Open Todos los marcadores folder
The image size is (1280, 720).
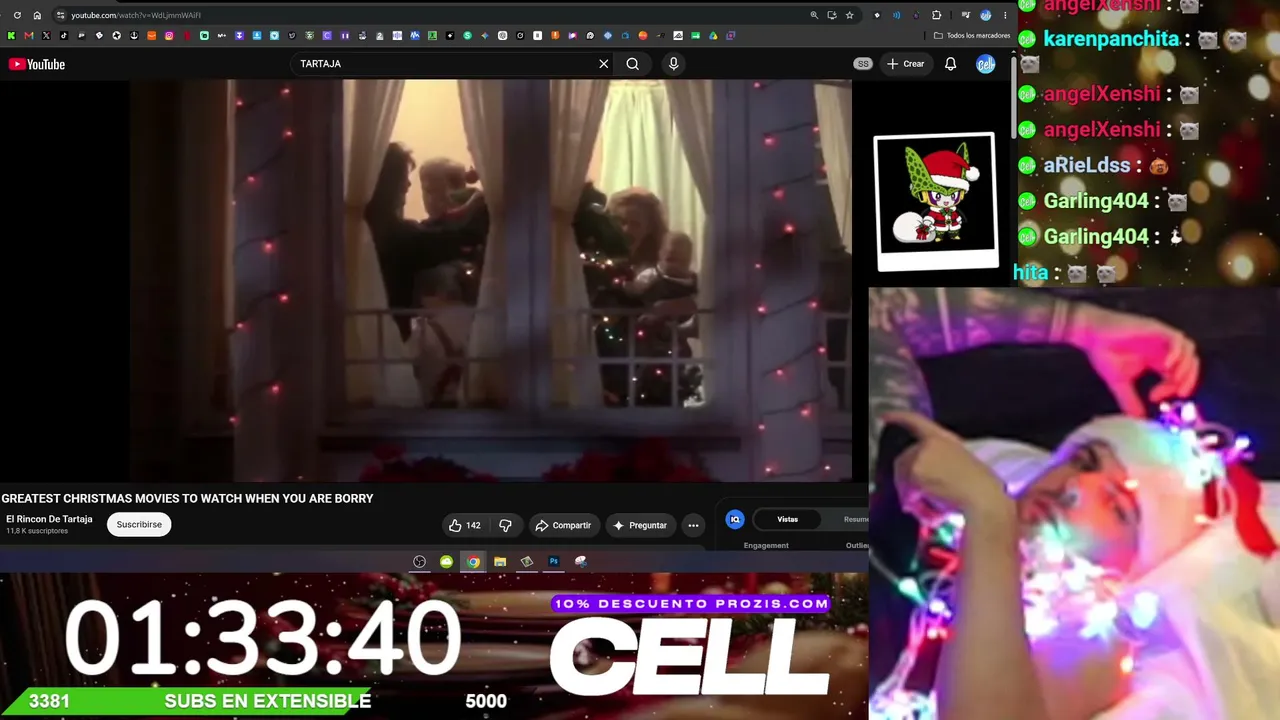(x=971, y=36)
